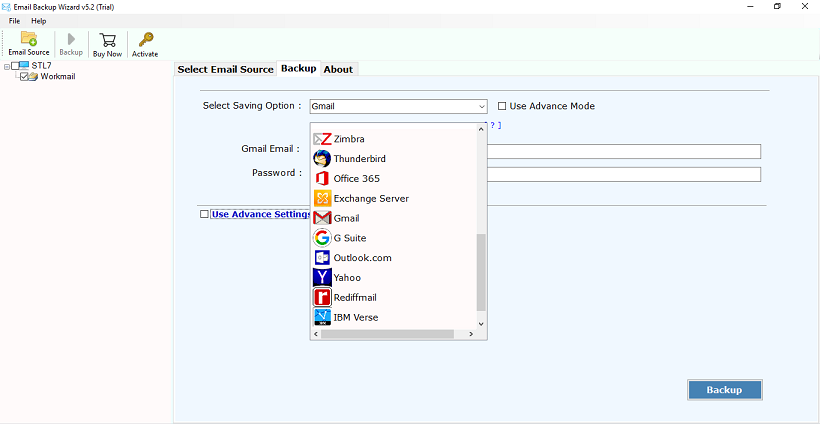Select the Zimbra icon in list
This screenshot has height=424, width=821.
pyautogui.click(x=322, y=139)
